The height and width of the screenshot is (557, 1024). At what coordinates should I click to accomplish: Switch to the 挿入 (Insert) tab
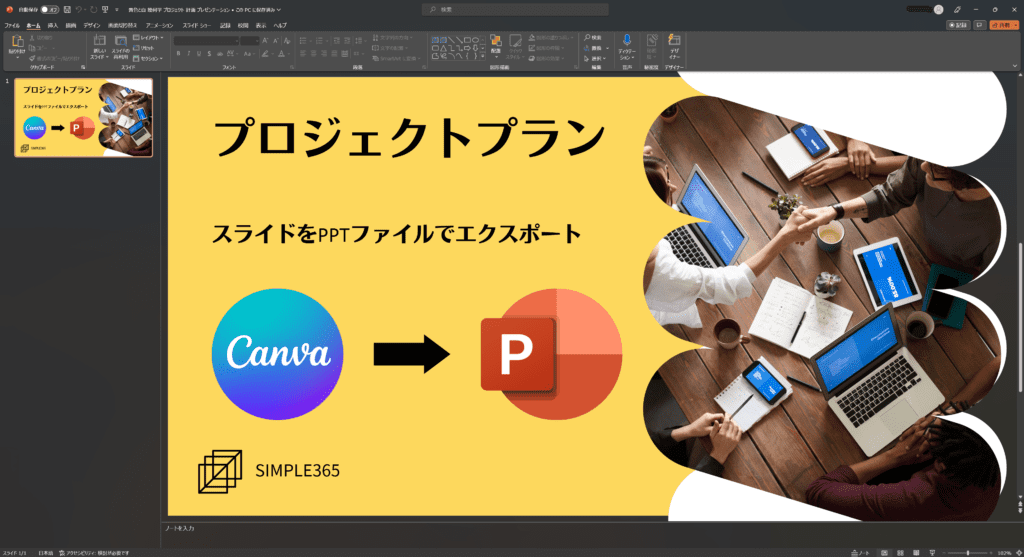53,25
